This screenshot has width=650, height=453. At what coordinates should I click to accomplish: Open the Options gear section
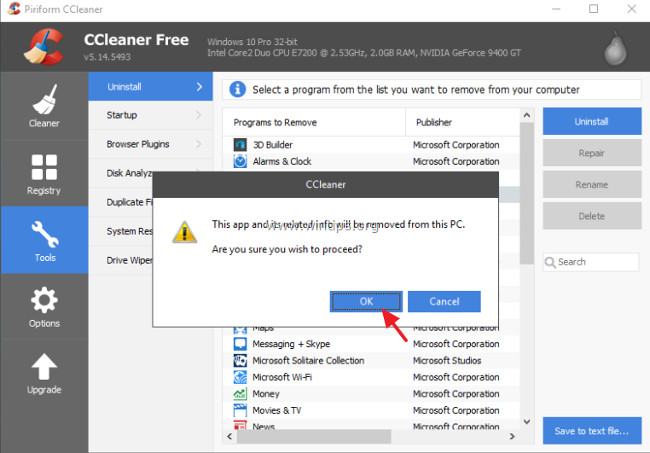point(44,306)
